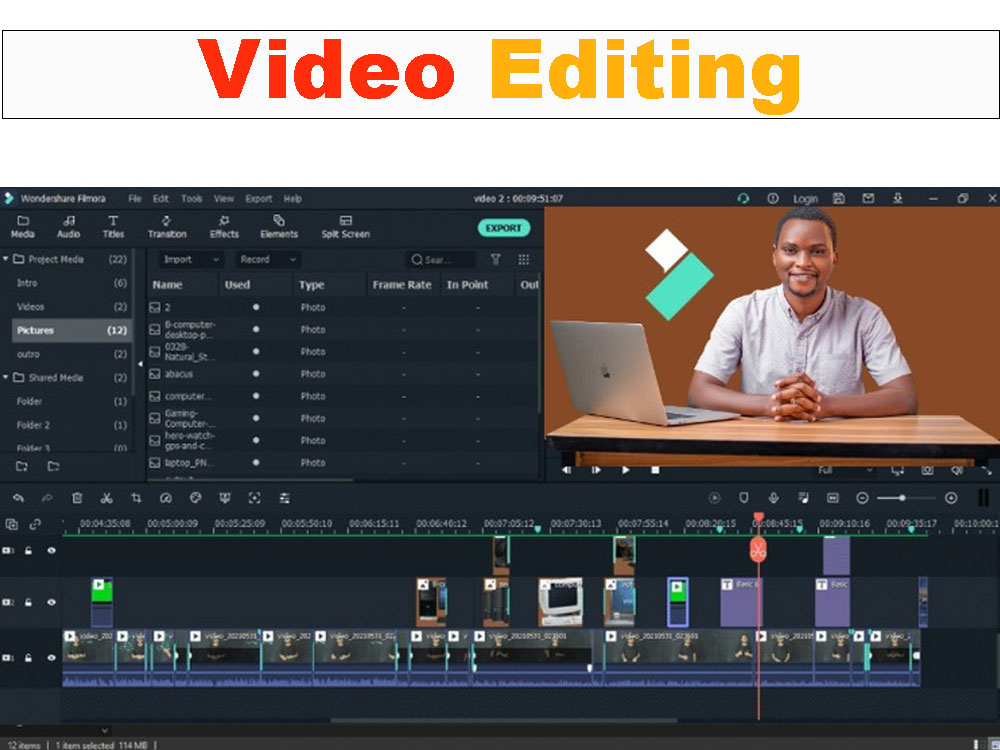Click the add new folder icon

point(22,466)
